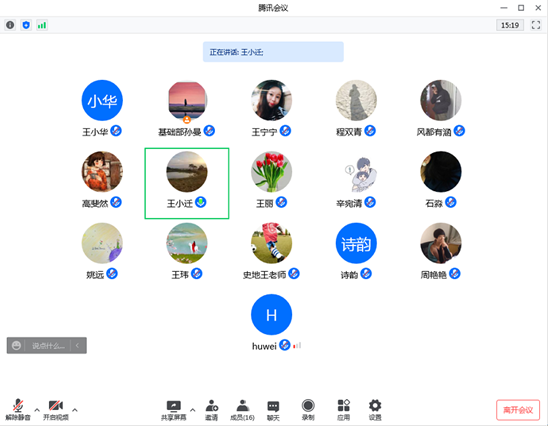Click the 正在讲话 speaker banner

pyautogui.click(x=273, y=52)
